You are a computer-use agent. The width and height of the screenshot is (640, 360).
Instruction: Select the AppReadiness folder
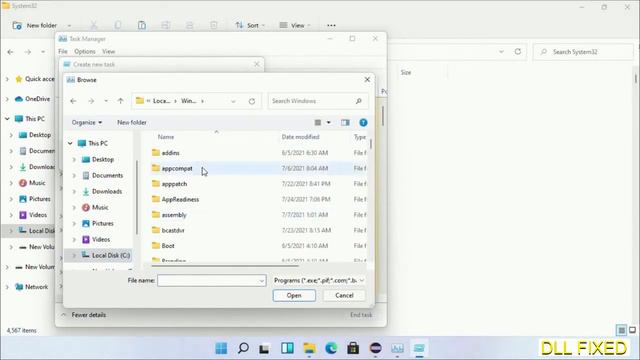click(180, 199)
